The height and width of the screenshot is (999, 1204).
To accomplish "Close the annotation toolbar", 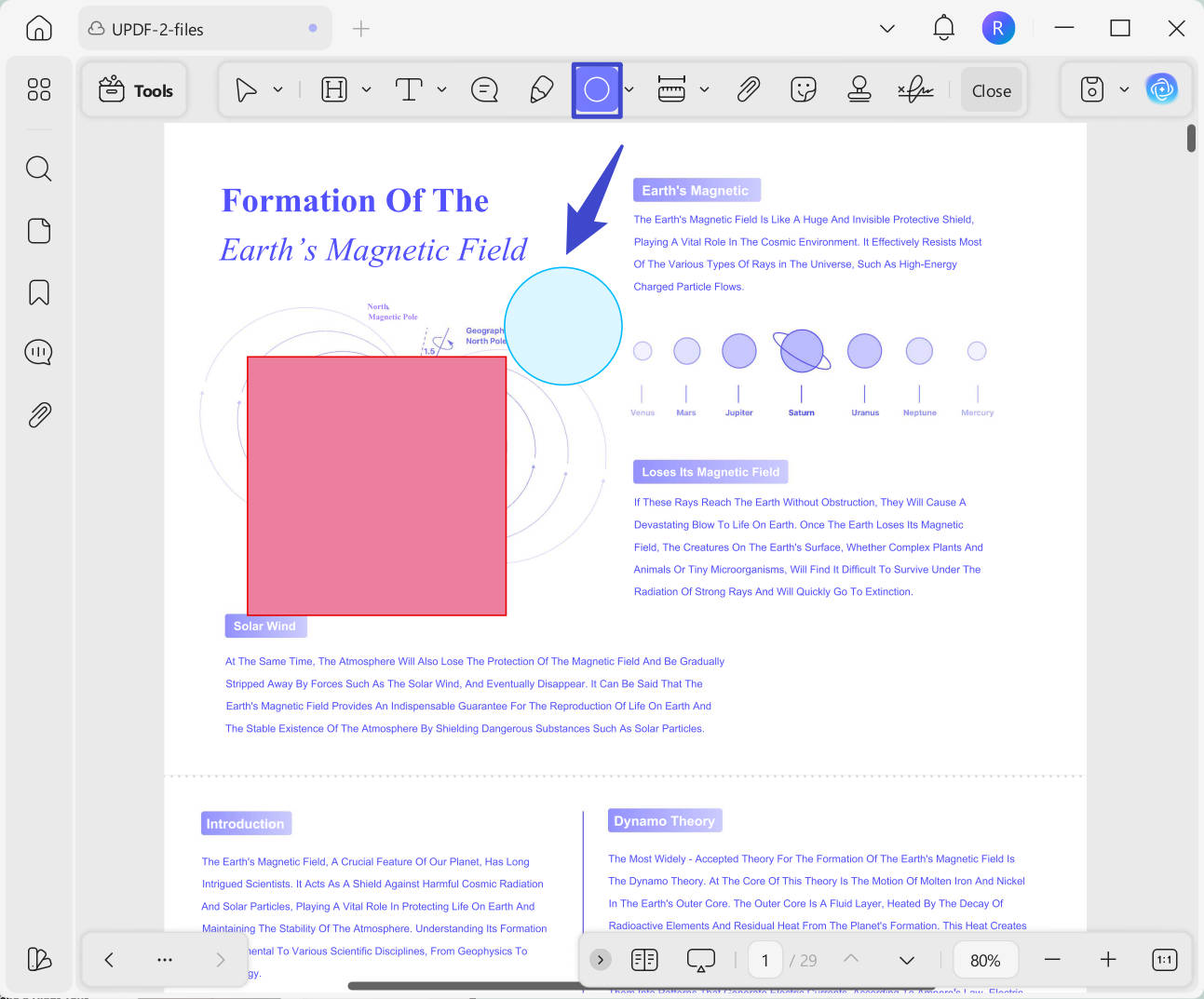I will pos(992,90).
